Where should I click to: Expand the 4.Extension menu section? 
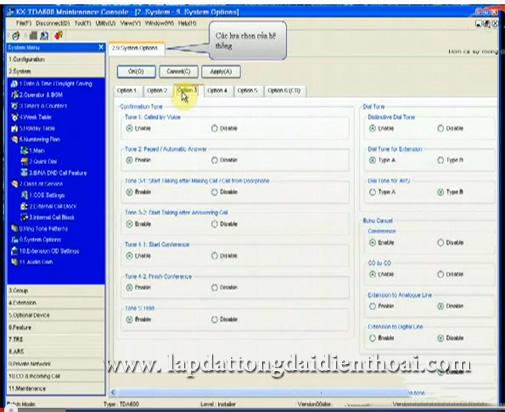[56, 303]
